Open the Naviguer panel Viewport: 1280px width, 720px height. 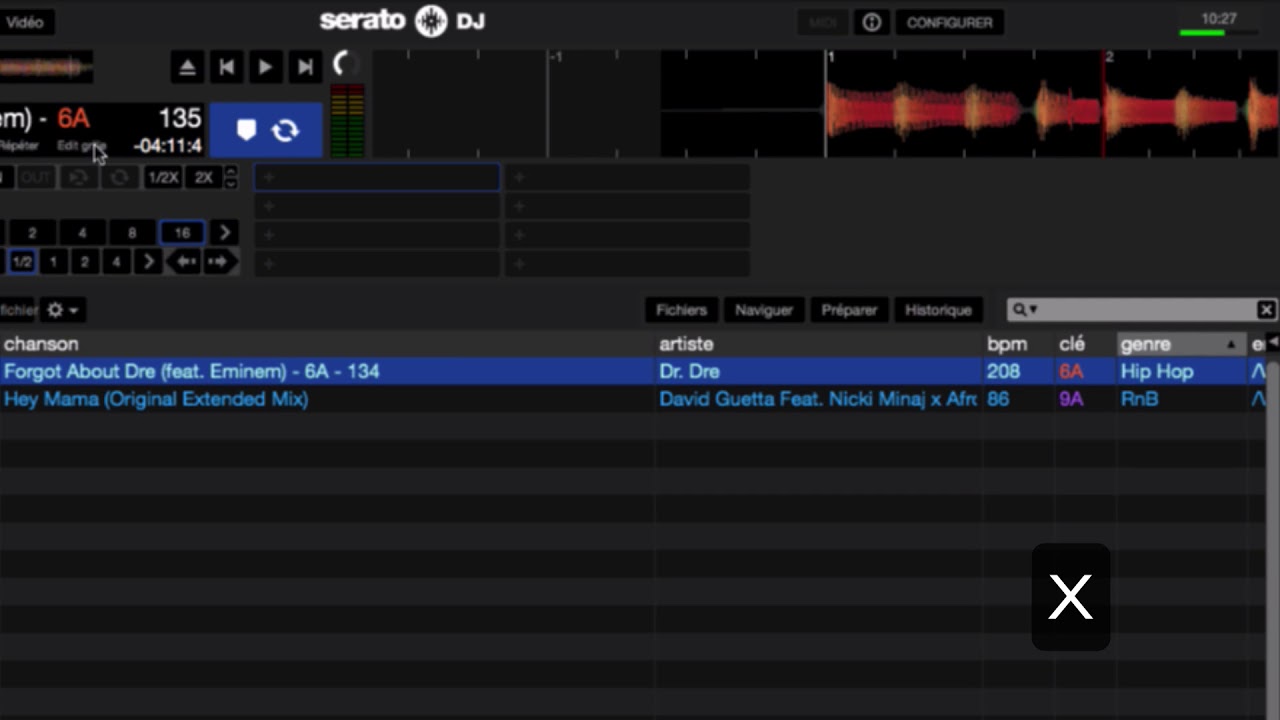pyautogui.click(x=764, y=310)
